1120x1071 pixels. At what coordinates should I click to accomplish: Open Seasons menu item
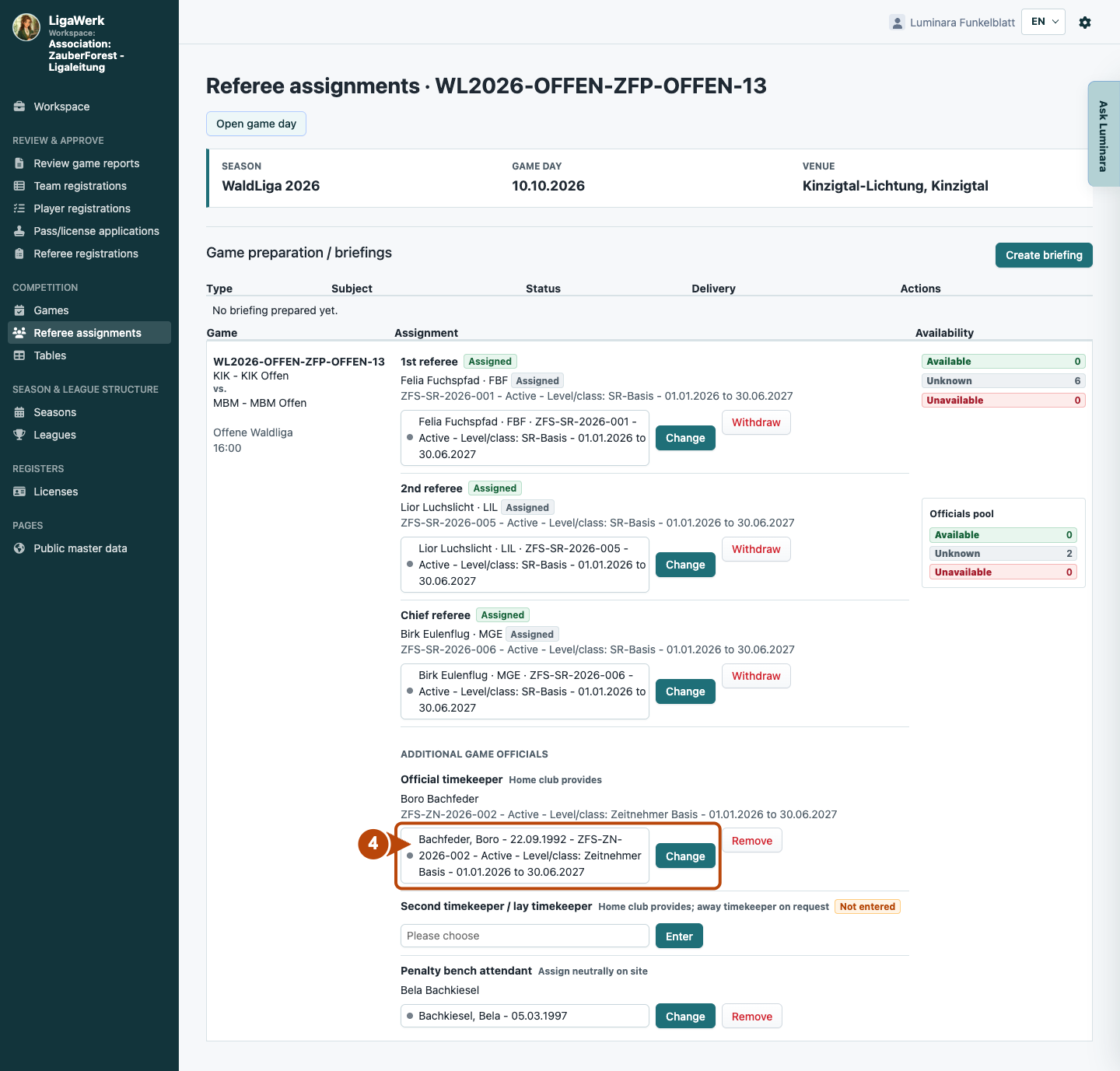click(x=89, y=412)
